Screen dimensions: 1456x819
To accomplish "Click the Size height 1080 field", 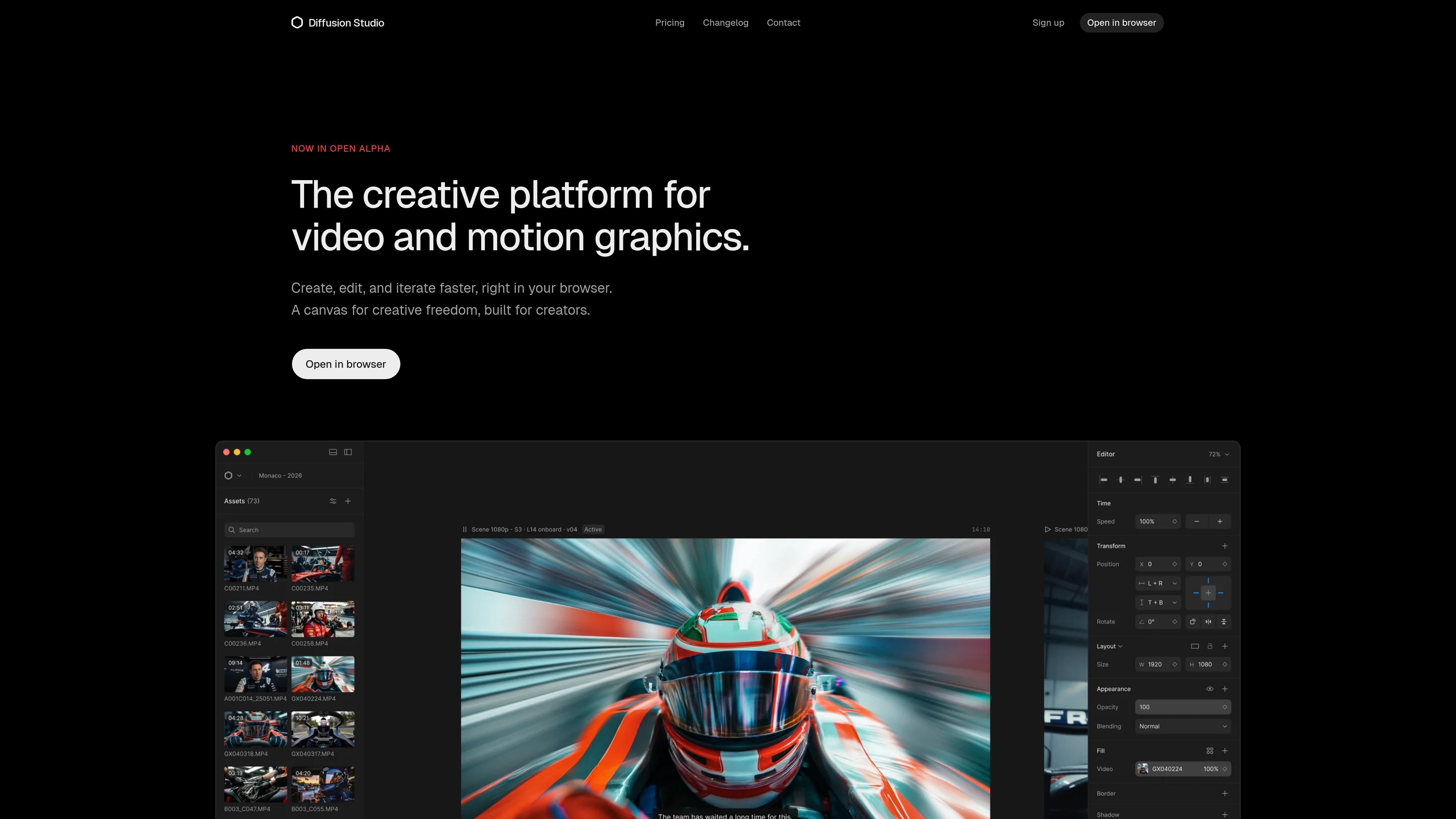I will click(x=1208, y=665).
